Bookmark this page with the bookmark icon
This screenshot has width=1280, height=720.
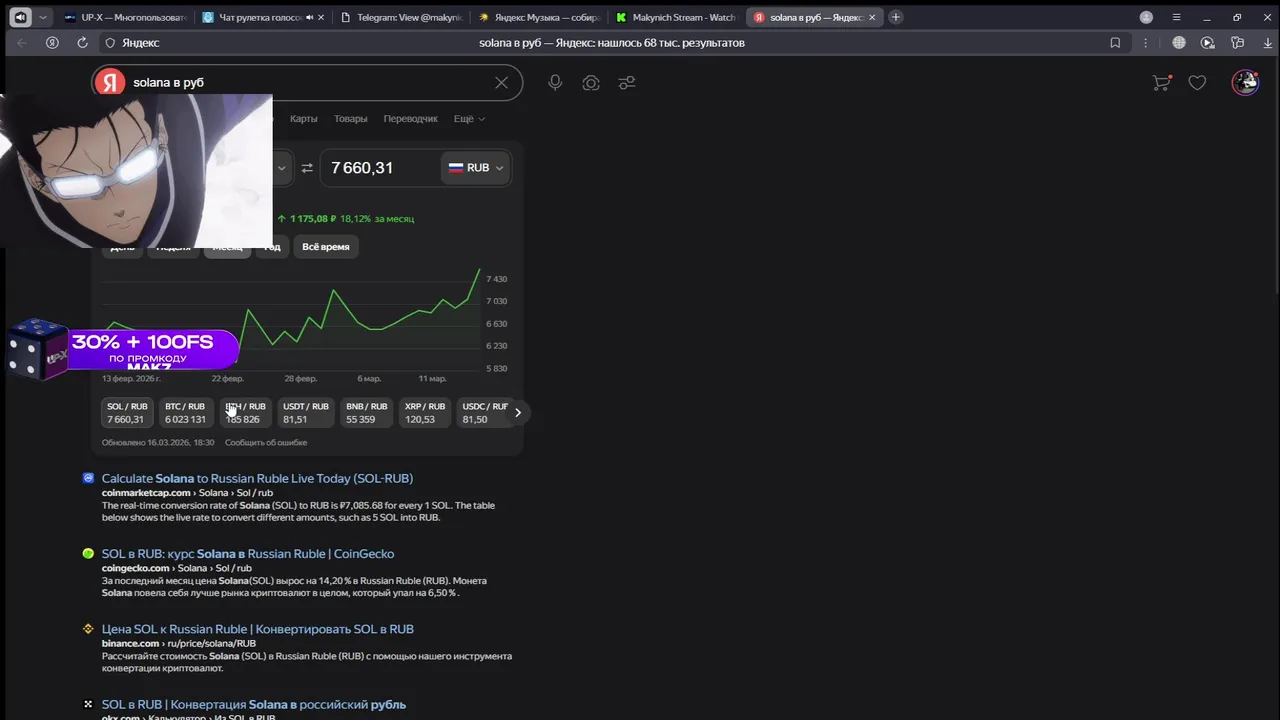(1115, 43)
